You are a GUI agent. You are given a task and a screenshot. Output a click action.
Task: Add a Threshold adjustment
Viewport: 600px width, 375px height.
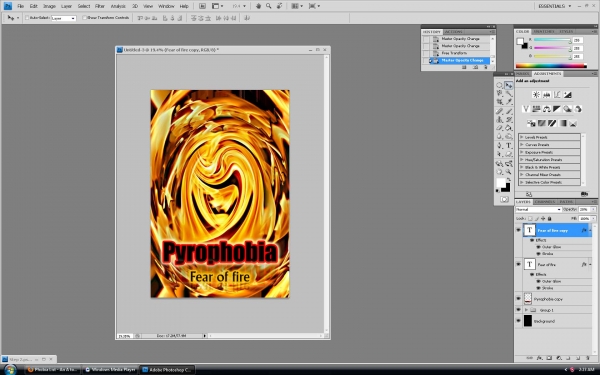(x=552, y=123)
